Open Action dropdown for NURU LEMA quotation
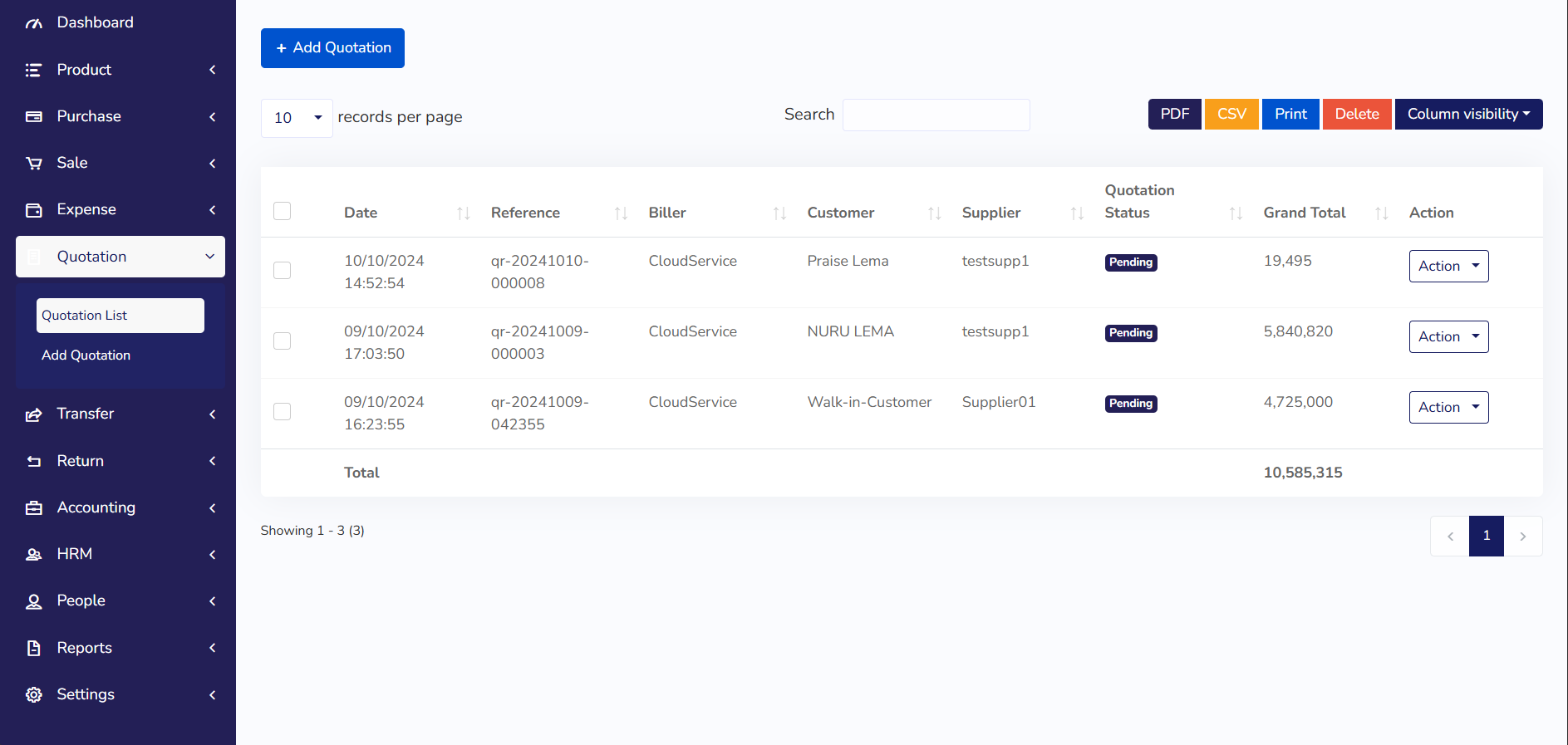 [x=1448, y=337]
